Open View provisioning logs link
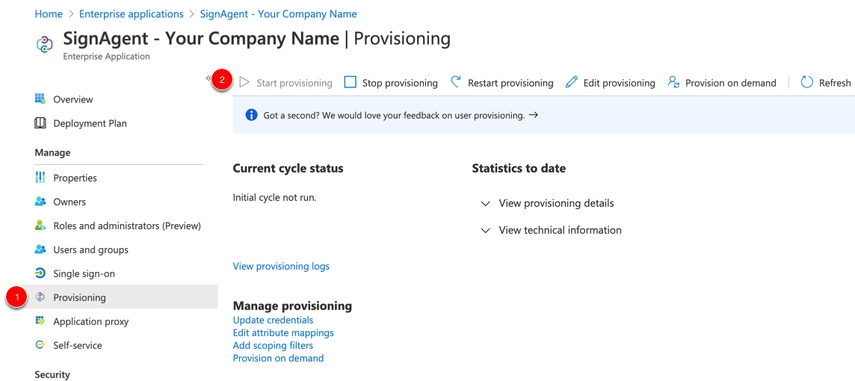 (x=281, y=267)
